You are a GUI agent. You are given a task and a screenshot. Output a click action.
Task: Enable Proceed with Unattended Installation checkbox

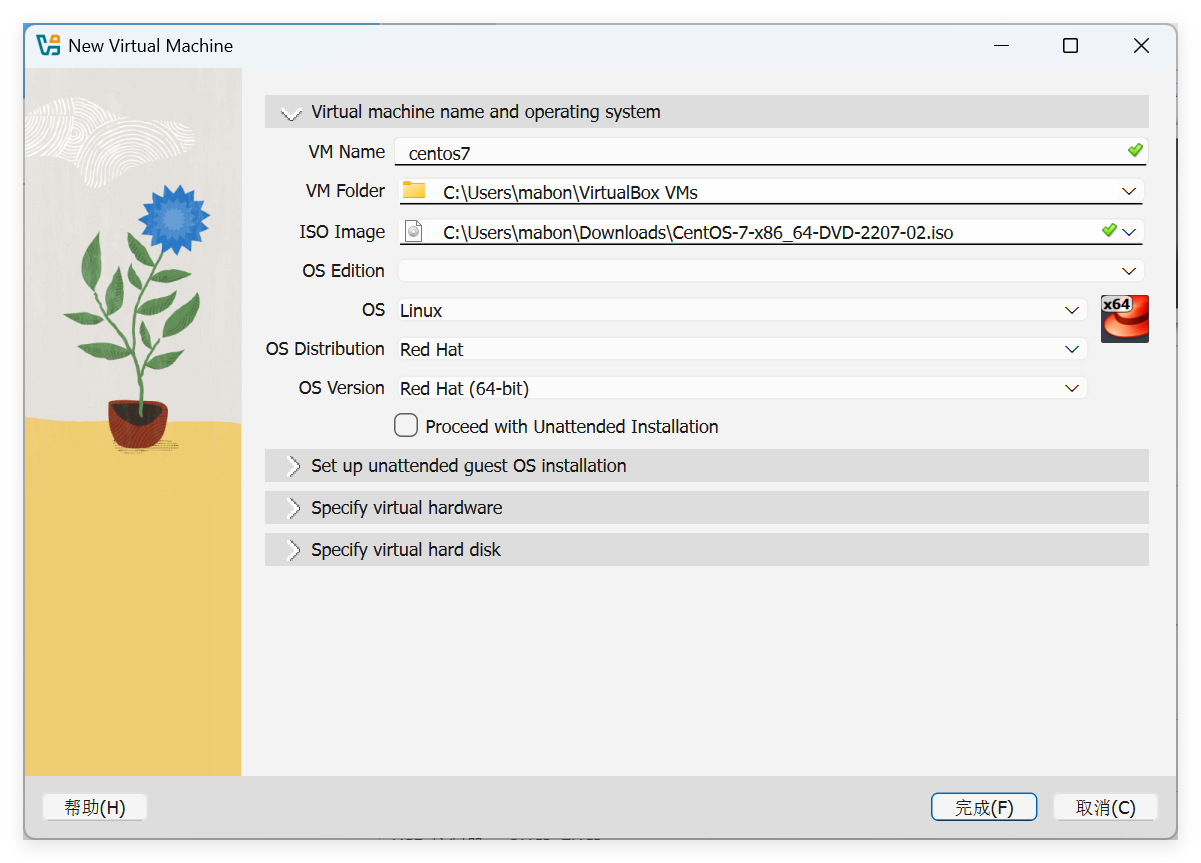pyautogui.click(x=406, y=426)
